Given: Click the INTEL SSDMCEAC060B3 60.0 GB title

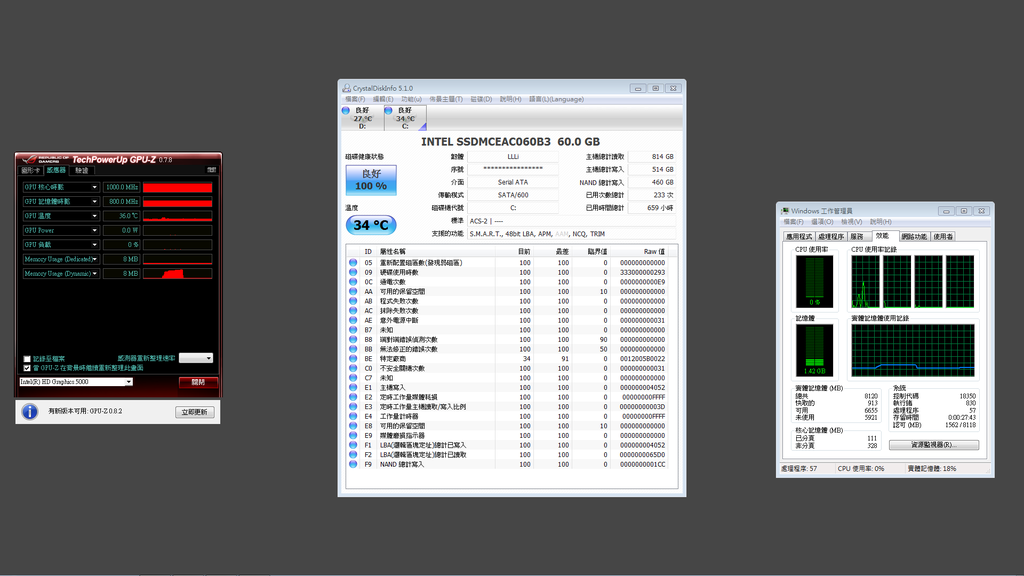Looking at the screenshot, I should (511, 142).
